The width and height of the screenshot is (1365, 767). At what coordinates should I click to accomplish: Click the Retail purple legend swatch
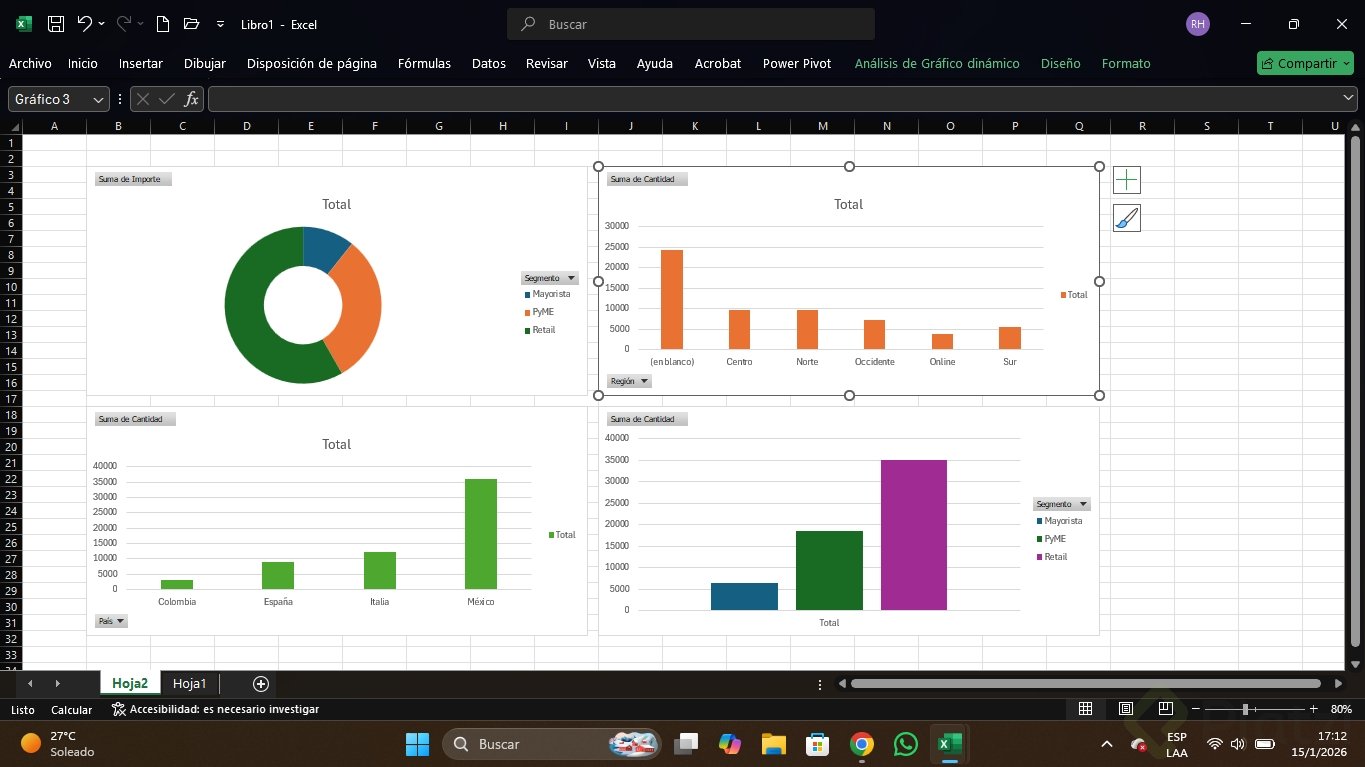[1039, 557]
